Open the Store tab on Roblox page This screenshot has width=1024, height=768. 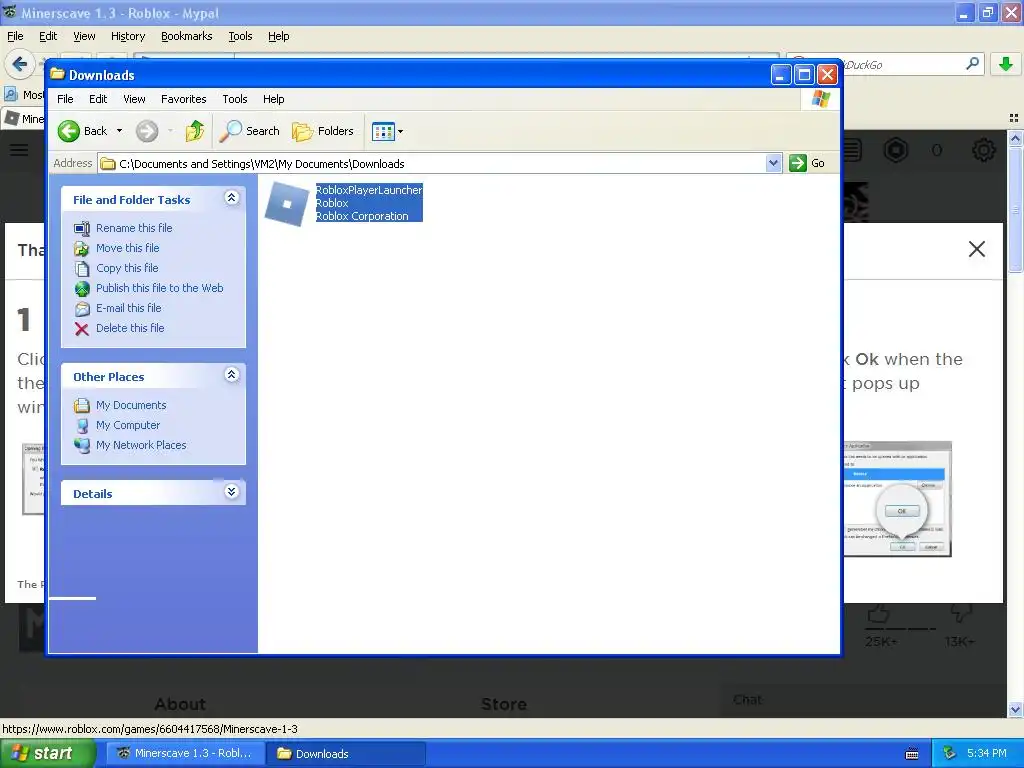click(504, 704)
